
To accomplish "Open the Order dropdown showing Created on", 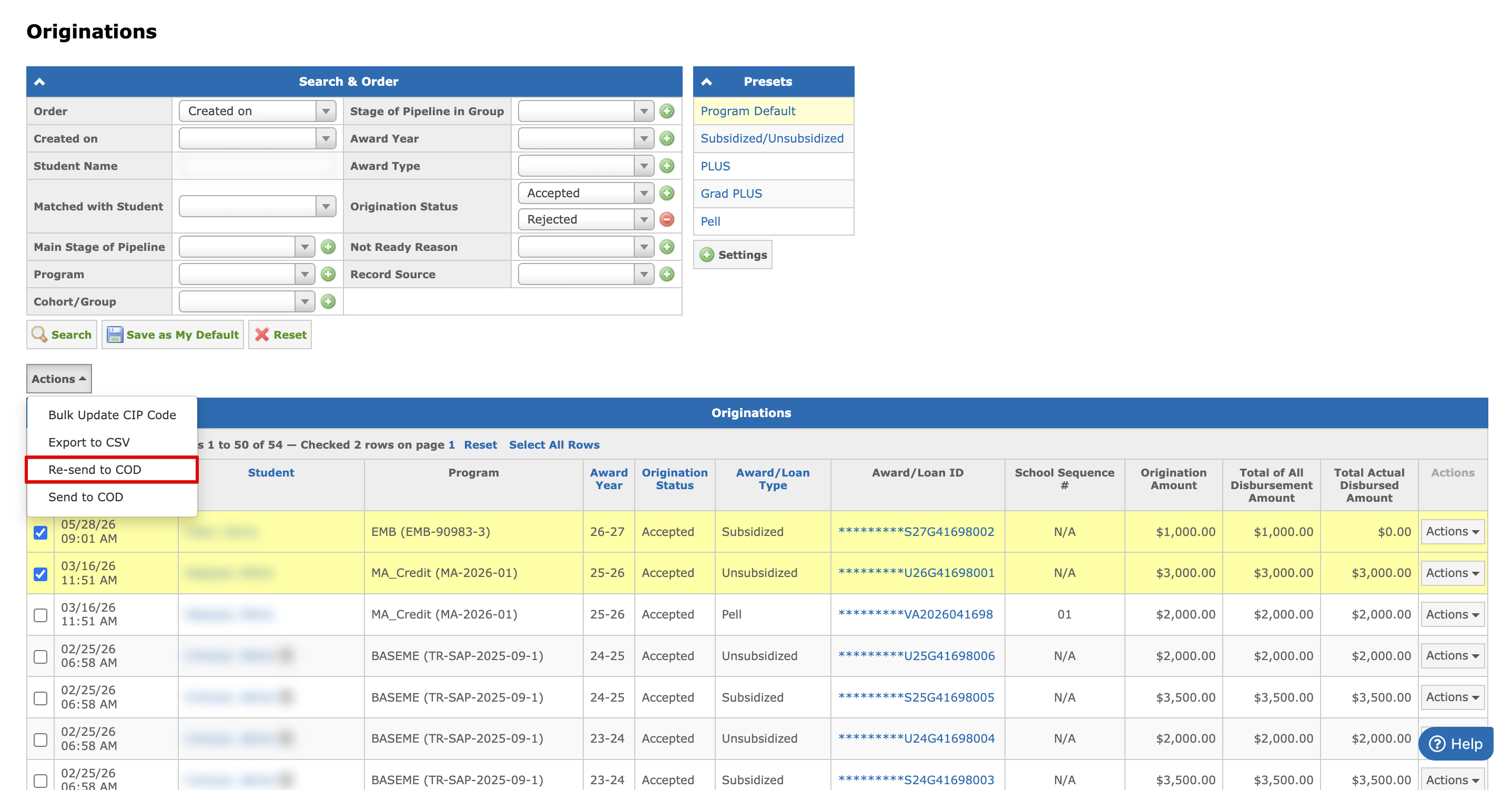I will (x=258, y=111).
